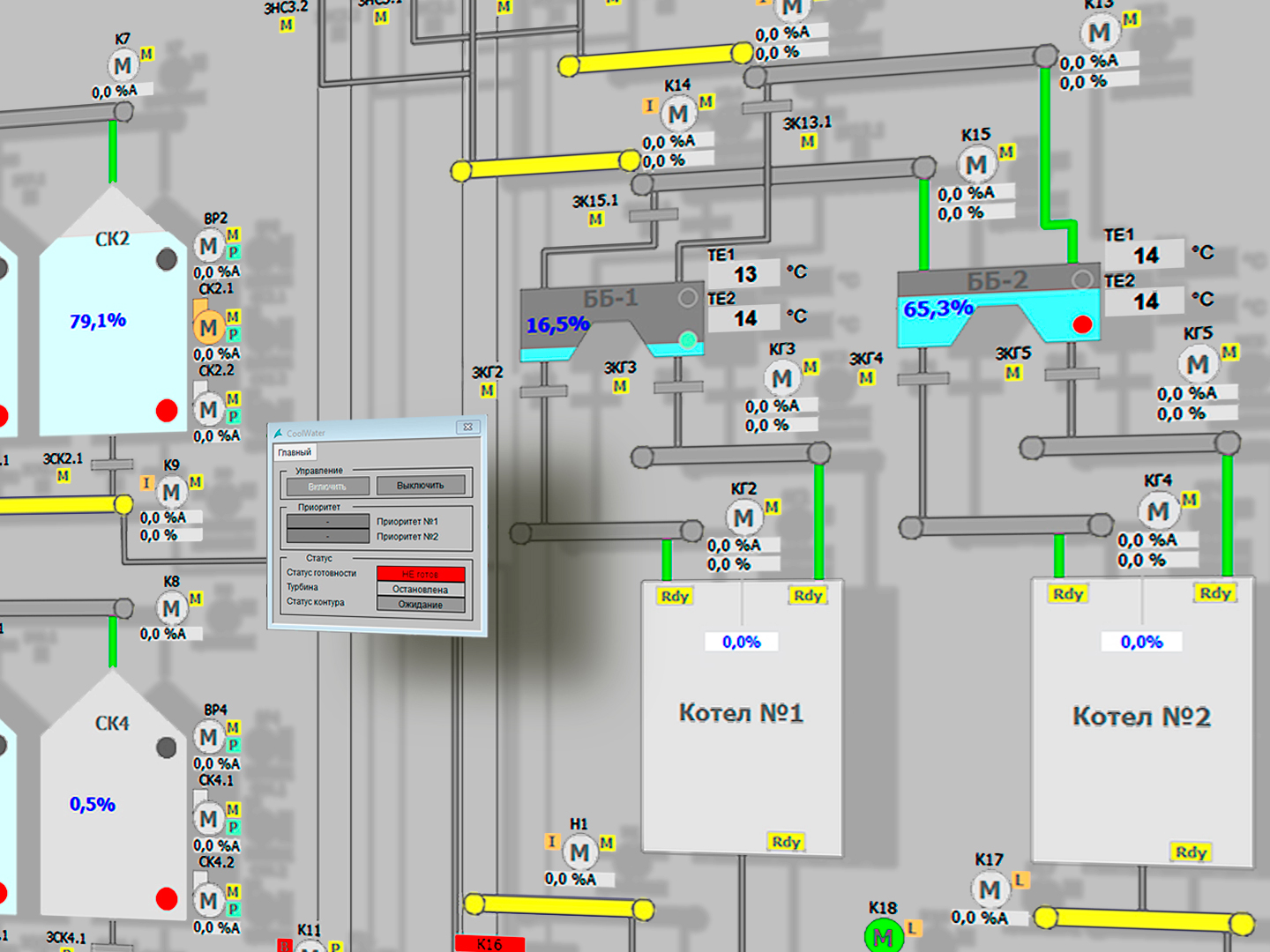Click the red К16 alarm label
Image resolution: width=1270 pixels, height=952 pixels.
pyautogui.click(x=489, y=944)
